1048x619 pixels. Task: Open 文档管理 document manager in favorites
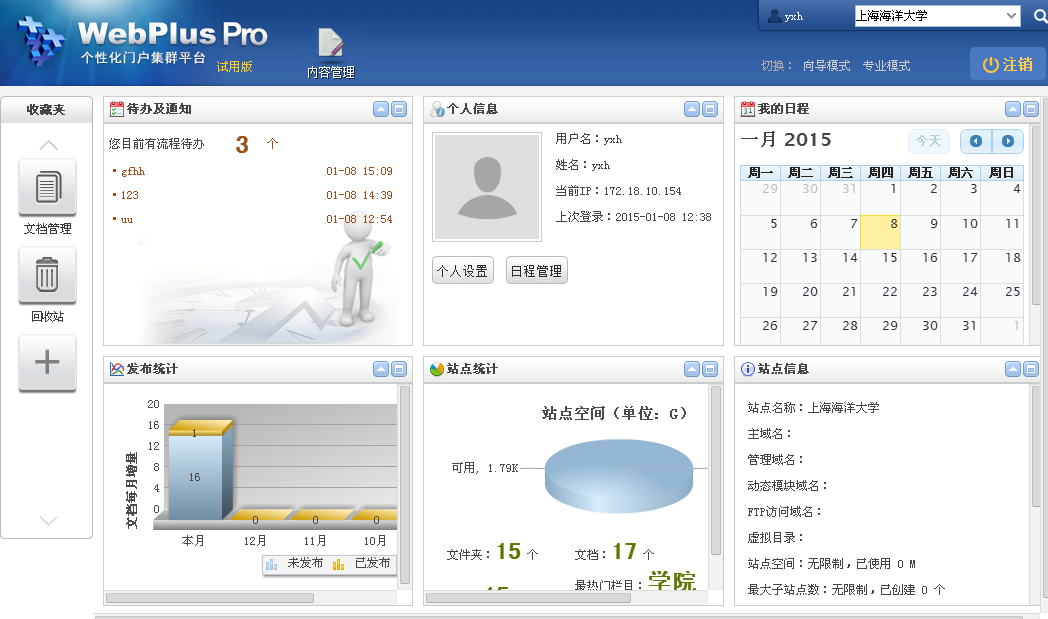47,188
